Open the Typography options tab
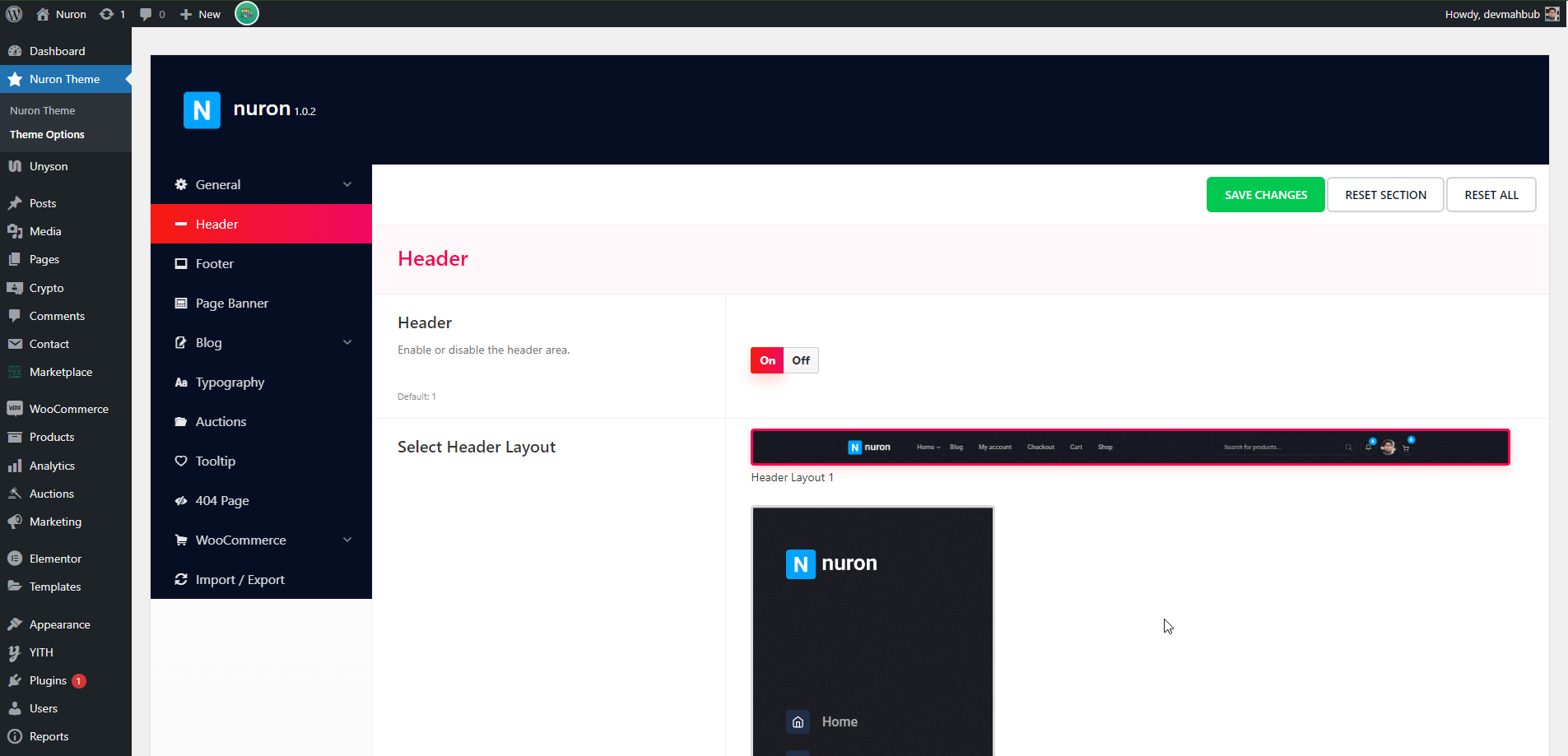The image size is (1568, 756). (x=261, y=382)
